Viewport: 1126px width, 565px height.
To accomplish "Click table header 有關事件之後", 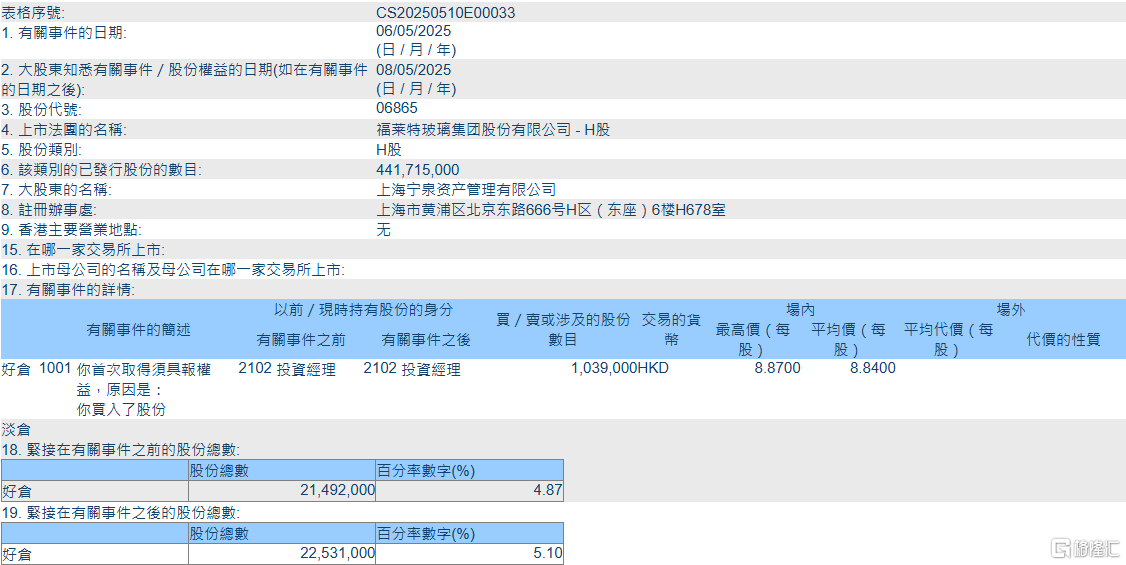I will point(426,340).
